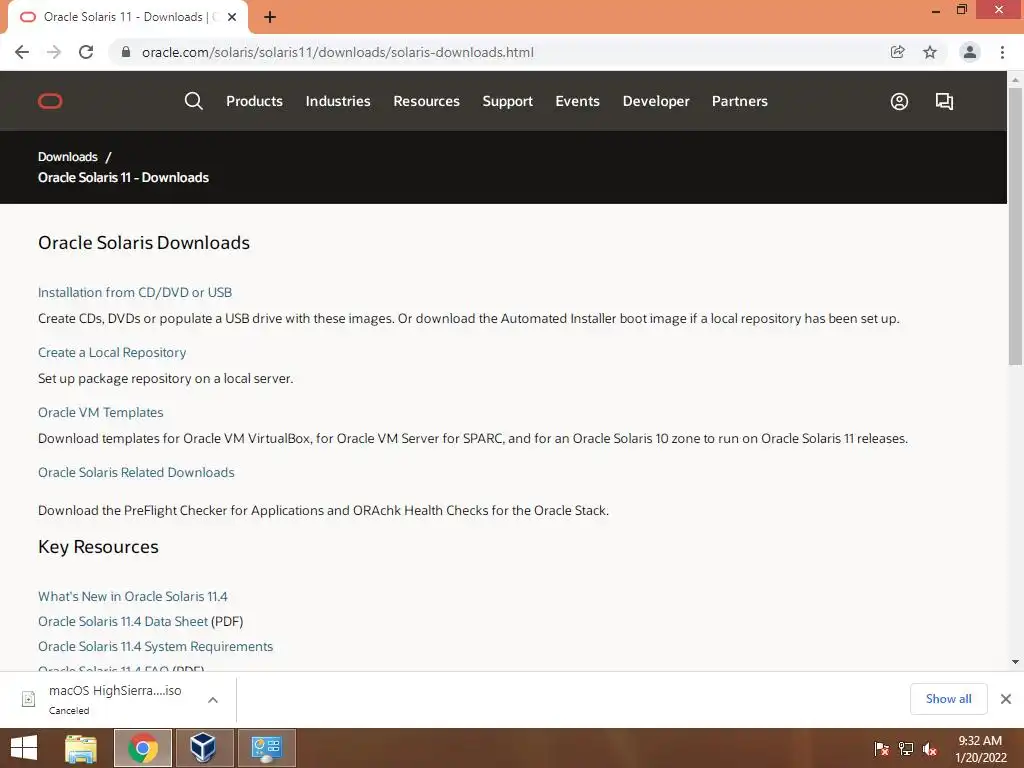
Task: Click the share page icon in address bar
Action: click(898, 52)
